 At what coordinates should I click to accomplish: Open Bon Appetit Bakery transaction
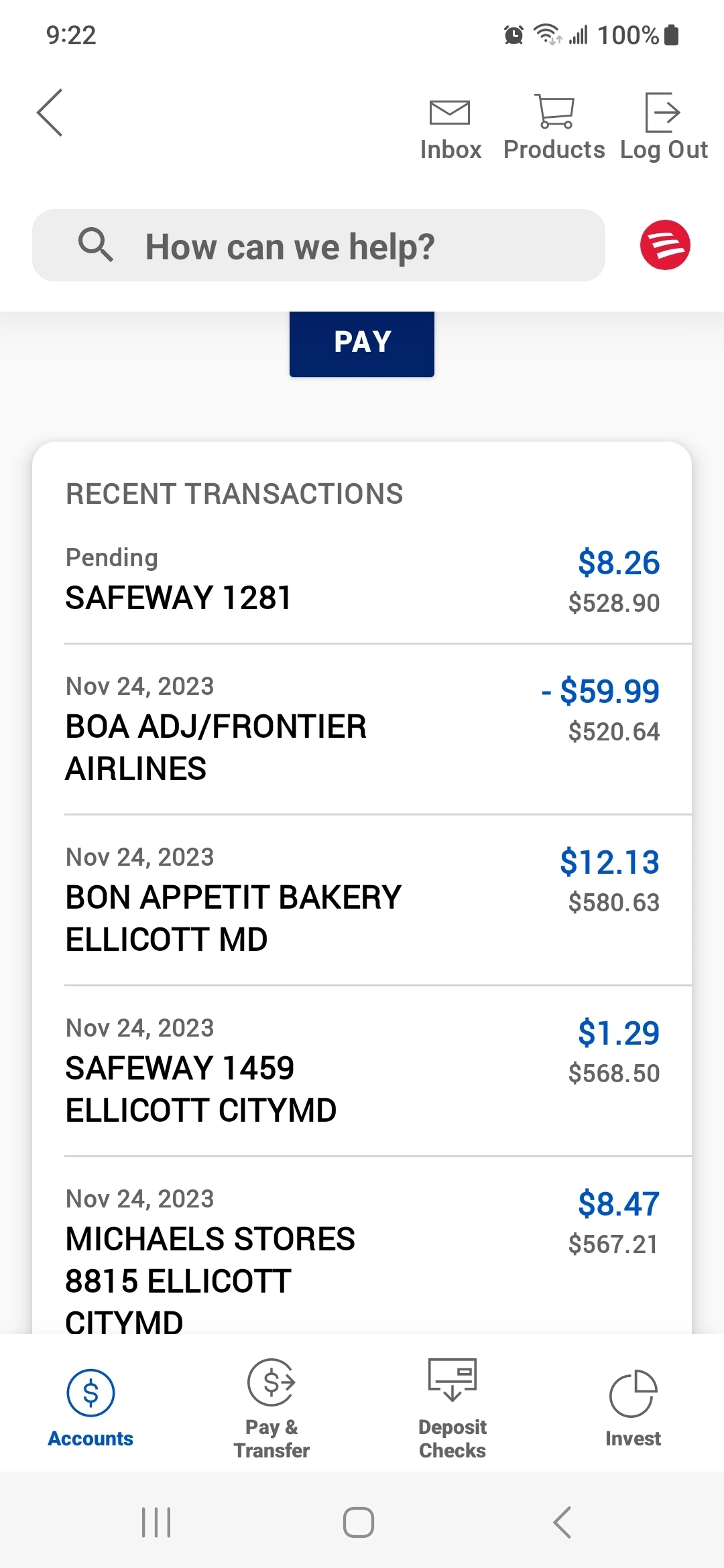click(362, 900)
